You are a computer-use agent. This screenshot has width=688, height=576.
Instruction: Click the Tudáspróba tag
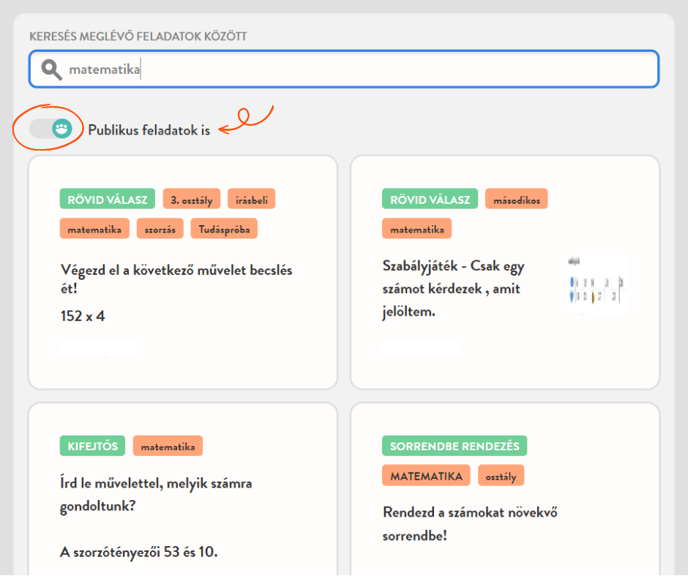tap(224, 229)
